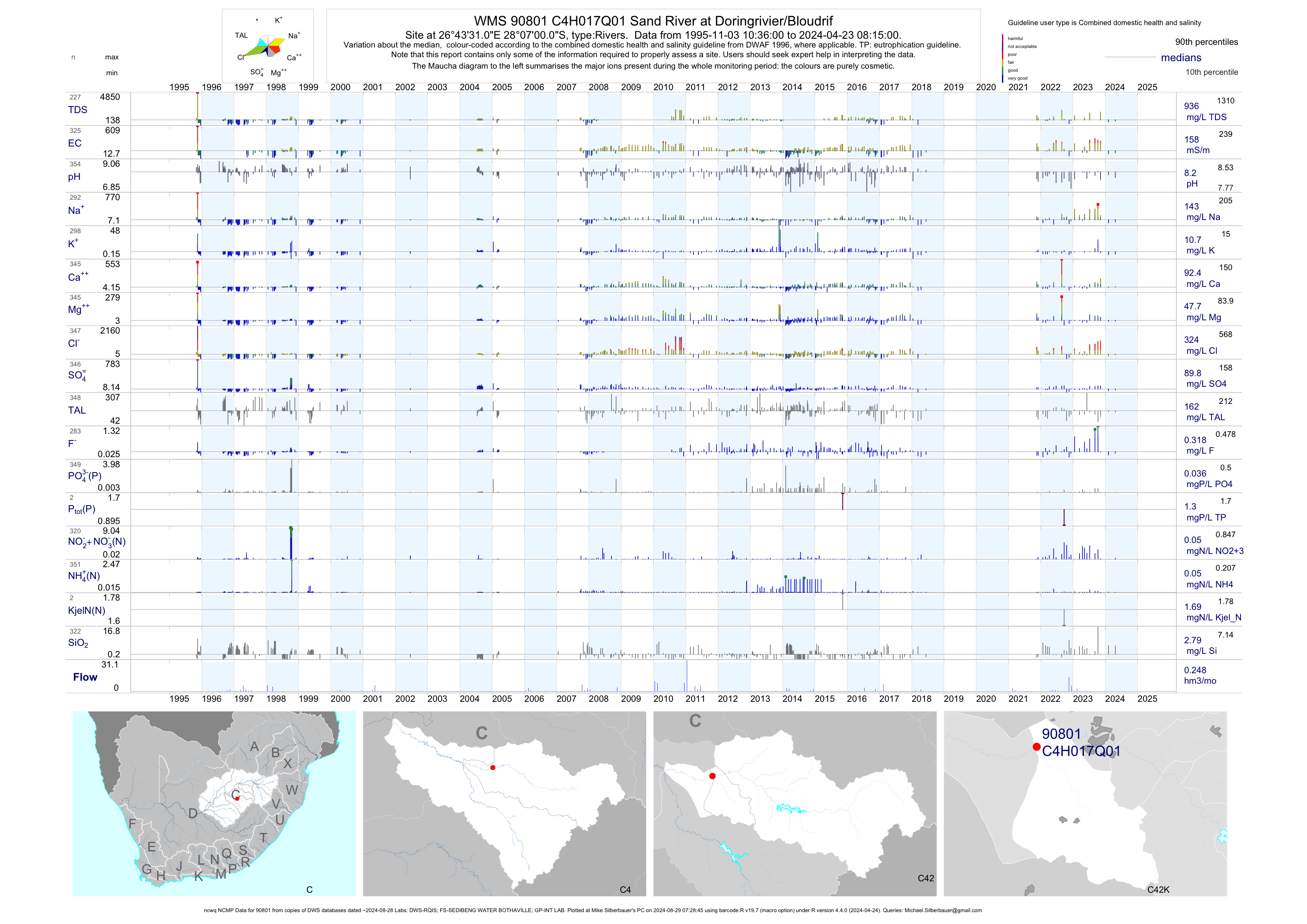This screenshot has width=1307, height=924.
Task: Click the Flow row label
Action: 85,677
